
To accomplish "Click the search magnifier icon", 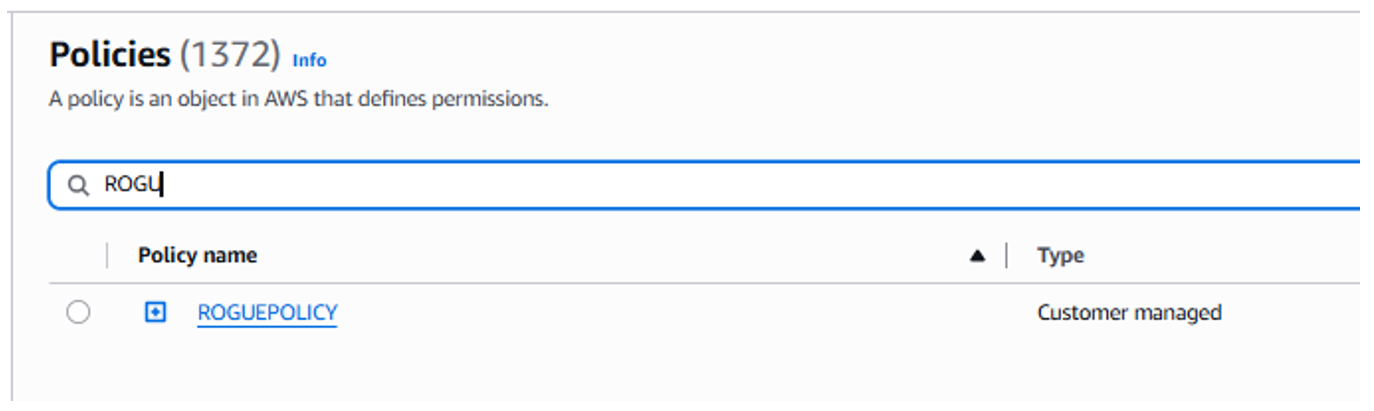I will [x=77, y=185].
